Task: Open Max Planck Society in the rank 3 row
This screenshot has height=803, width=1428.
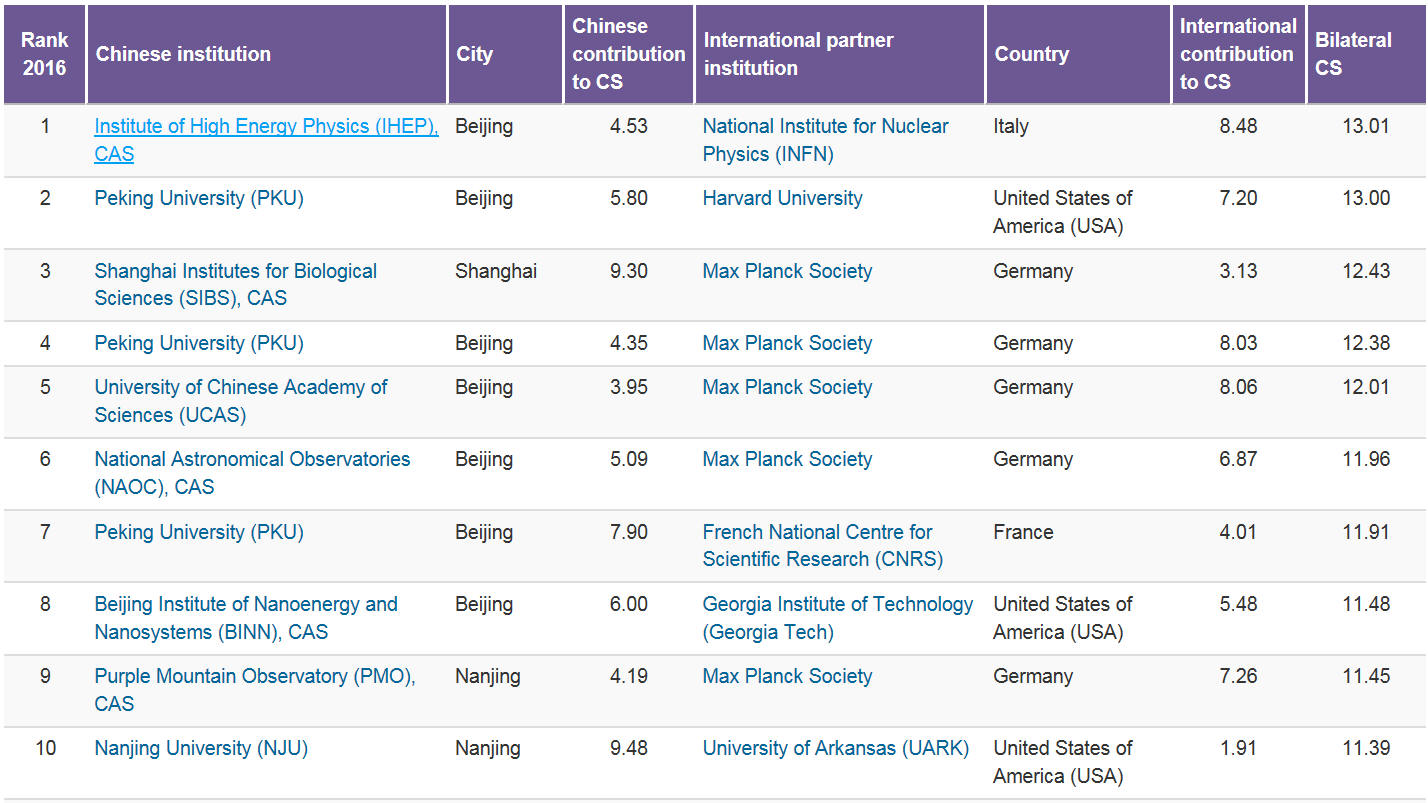Action: (787, 271)
